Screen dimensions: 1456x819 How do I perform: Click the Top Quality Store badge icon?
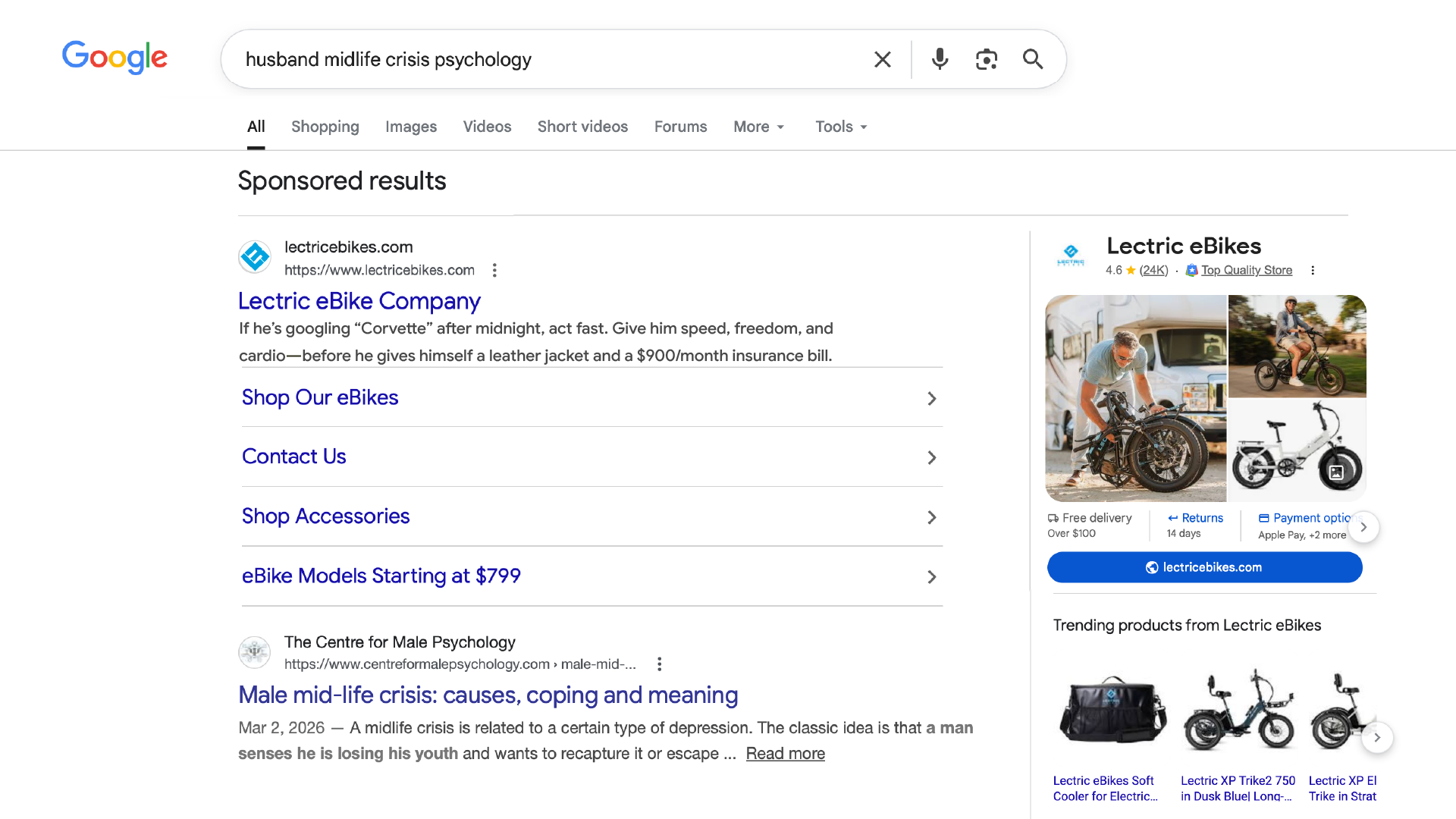pyautogui.click(x=1191, y=270)
